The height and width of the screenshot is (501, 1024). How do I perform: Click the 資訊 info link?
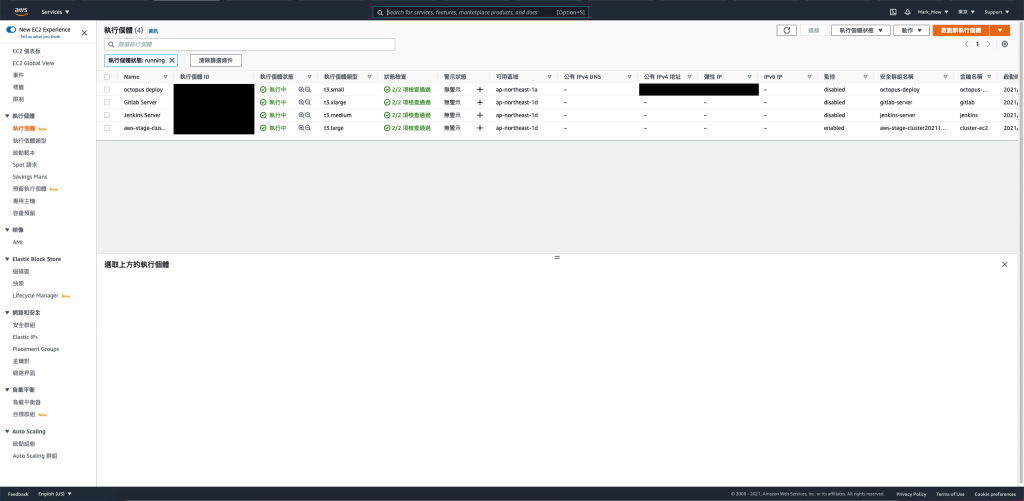[153, 31]
